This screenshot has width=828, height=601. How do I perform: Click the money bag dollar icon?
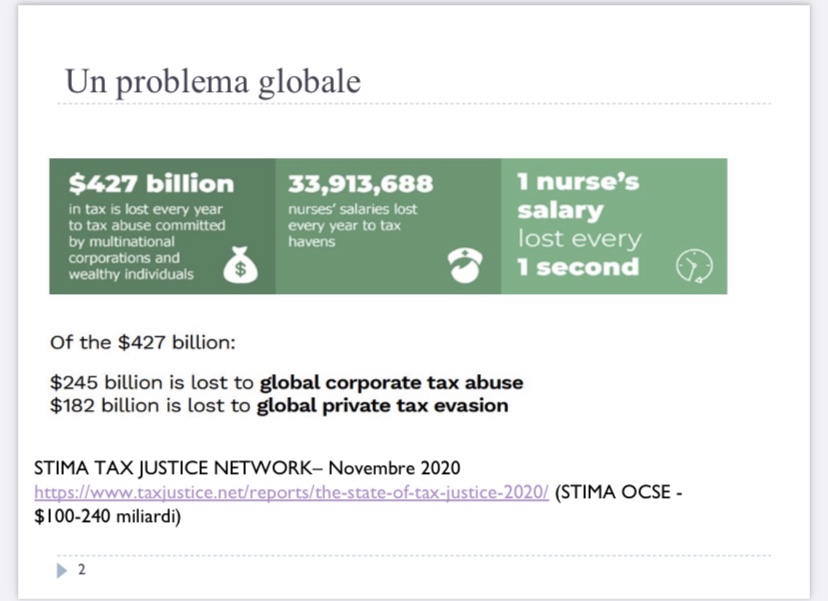coord(240,265)
